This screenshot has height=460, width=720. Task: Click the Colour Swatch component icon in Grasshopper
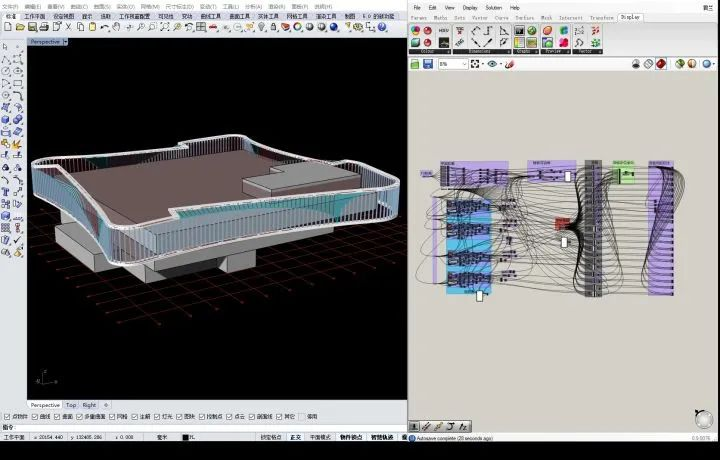(x=415, y=30)
